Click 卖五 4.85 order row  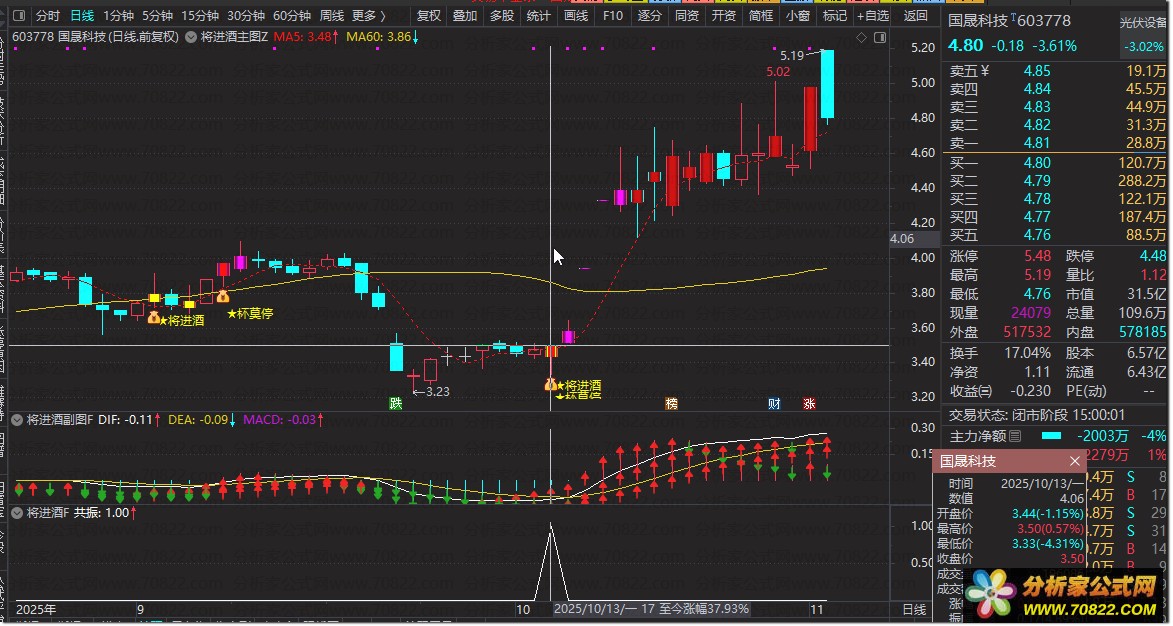(1056, 71)
